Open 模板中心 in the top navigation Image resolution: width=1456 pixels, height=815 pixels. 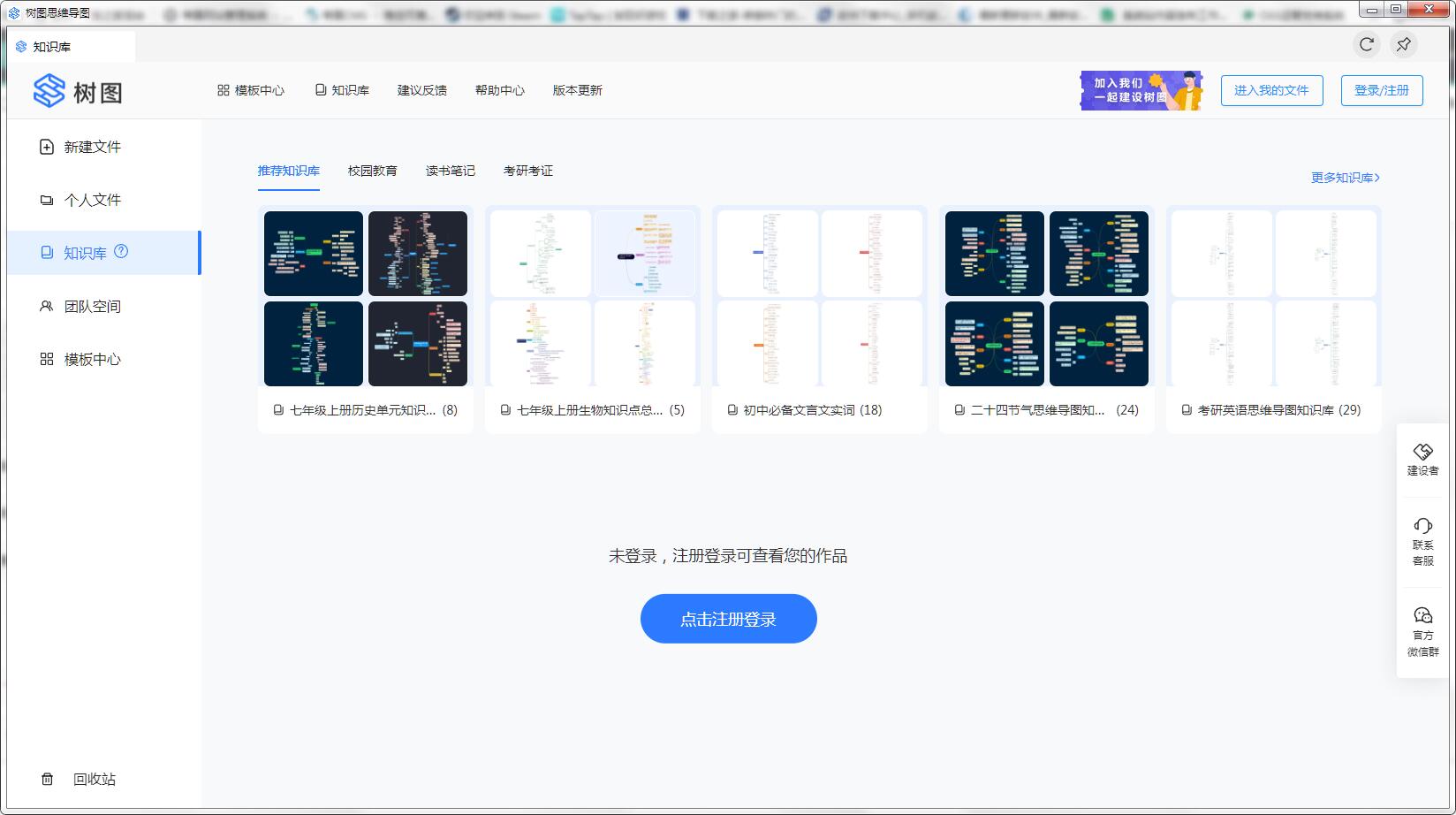click(251, 90)
